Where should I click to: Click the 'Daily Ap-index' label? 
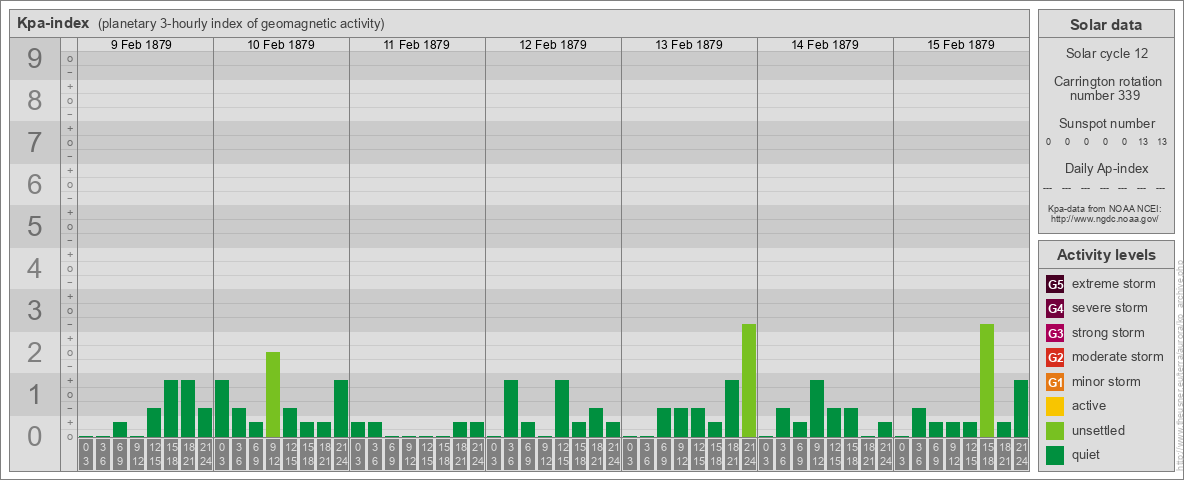(1106, 168)
